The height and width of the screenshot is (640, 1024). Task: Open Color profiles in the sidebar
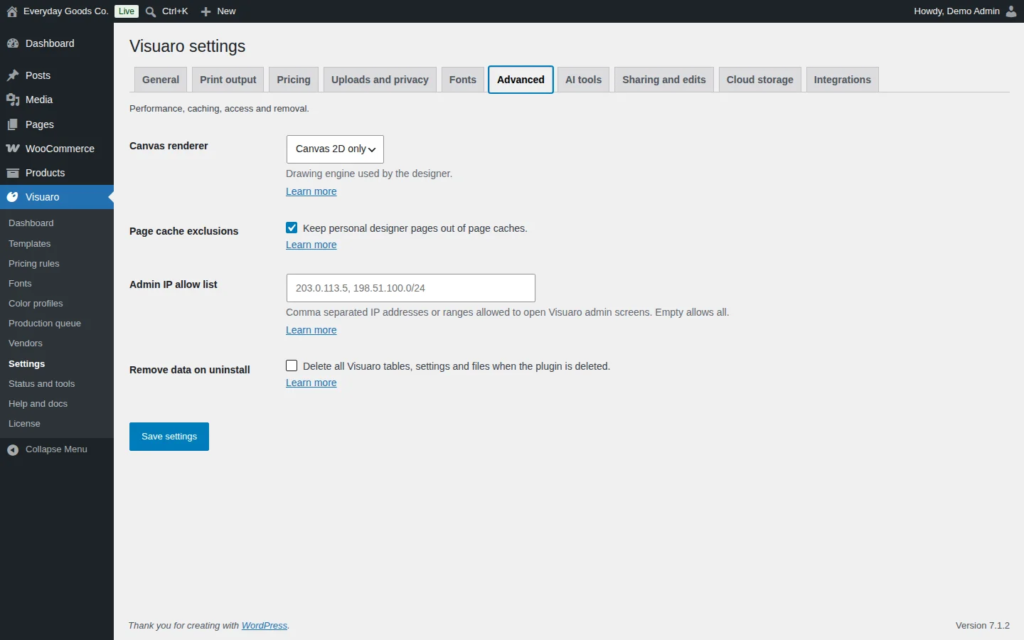(36, 303)
